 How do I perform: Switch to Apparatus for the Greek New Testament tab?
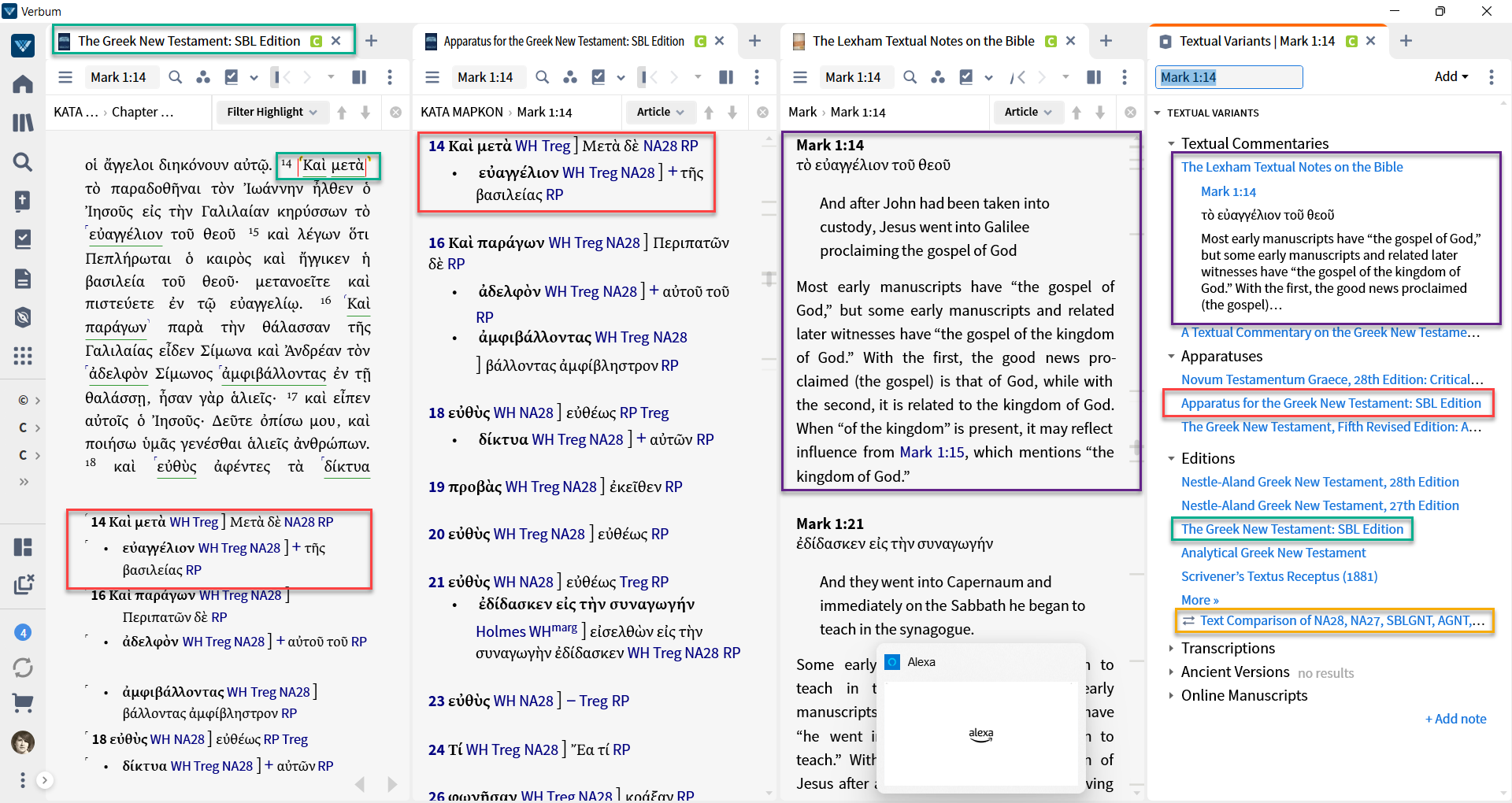(564, 41)
